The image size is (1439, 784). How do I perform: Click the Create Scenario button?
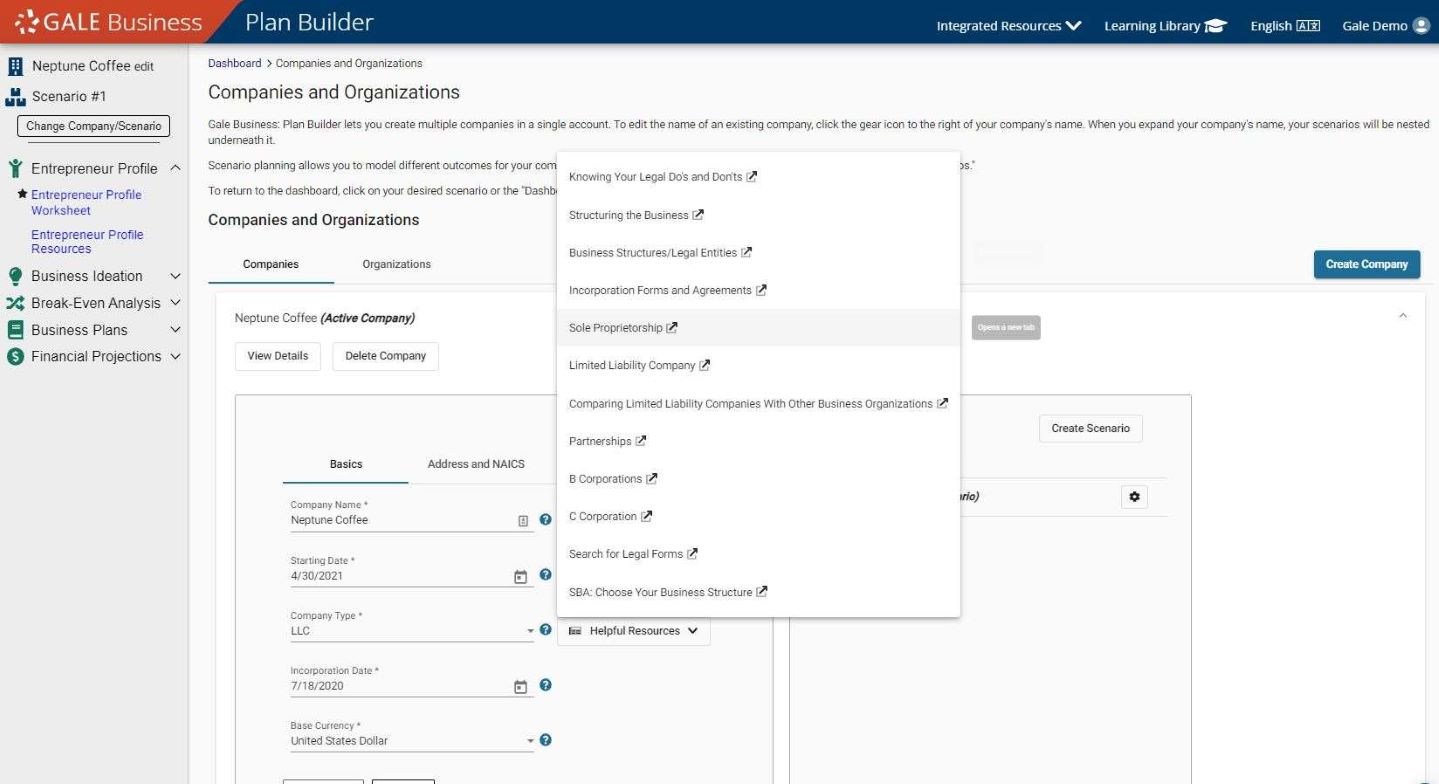click(x=1090, y=428)
